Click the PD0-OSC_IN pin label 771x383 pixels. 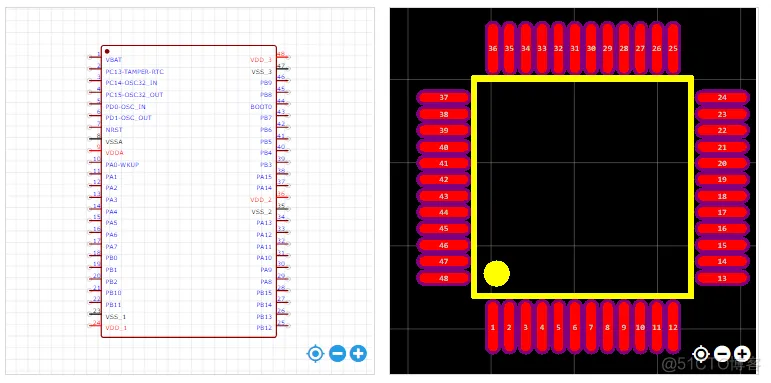(125, 107)
